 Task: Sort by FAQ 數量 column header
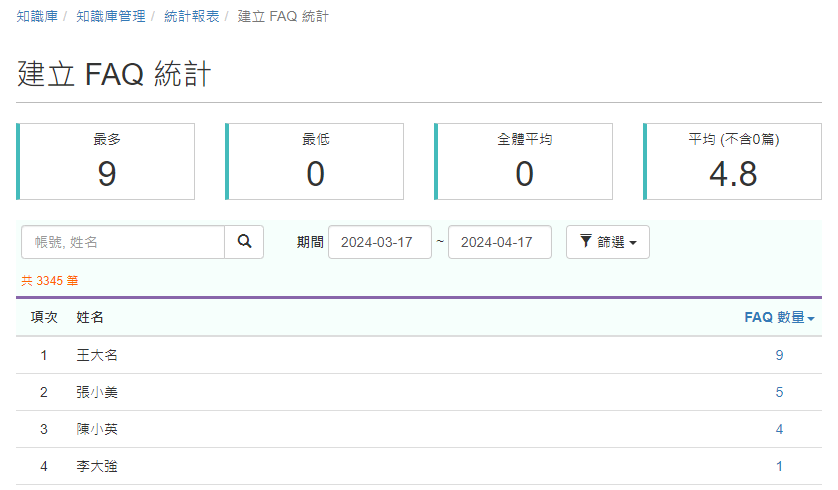pos(779,317)
